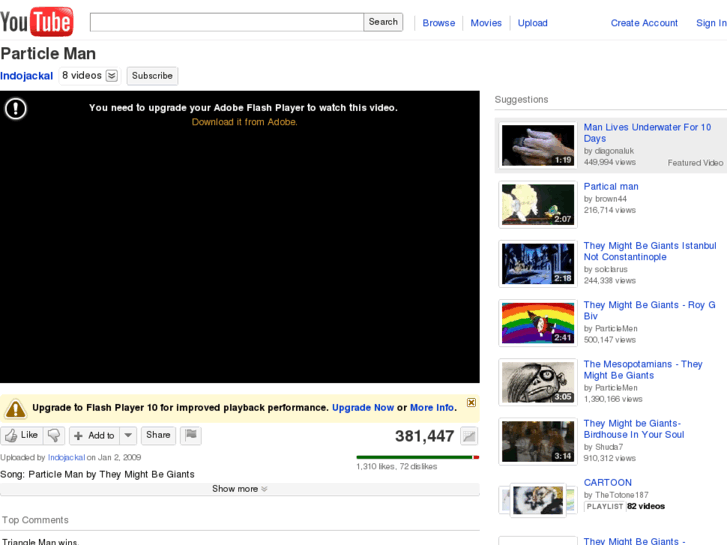Click the YouTube logo
727x545 pixels.
[37, 21]
